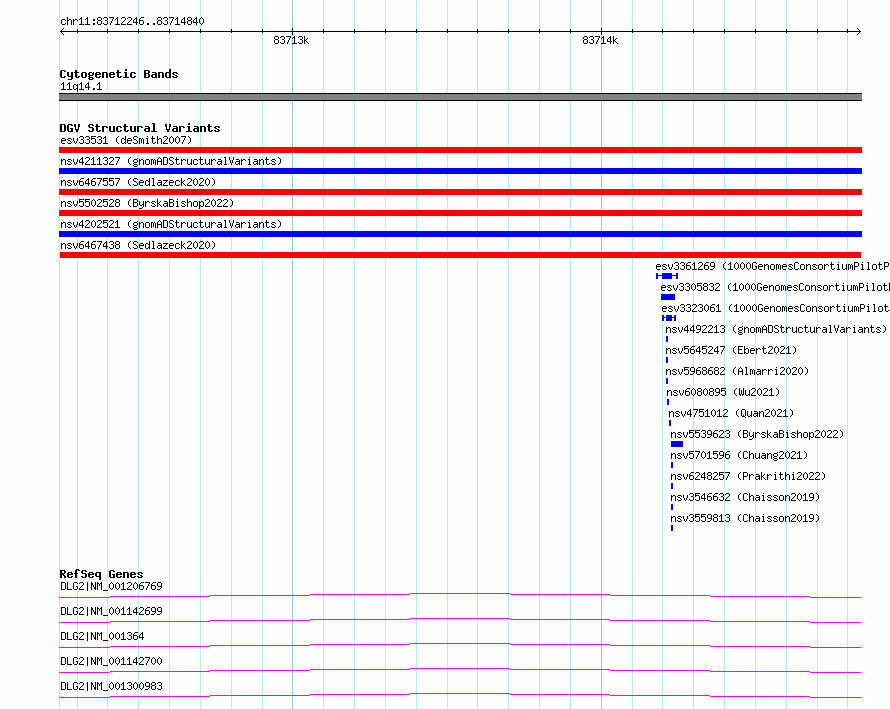Click the blue bar under nsv4202521

tap(460, 234)
